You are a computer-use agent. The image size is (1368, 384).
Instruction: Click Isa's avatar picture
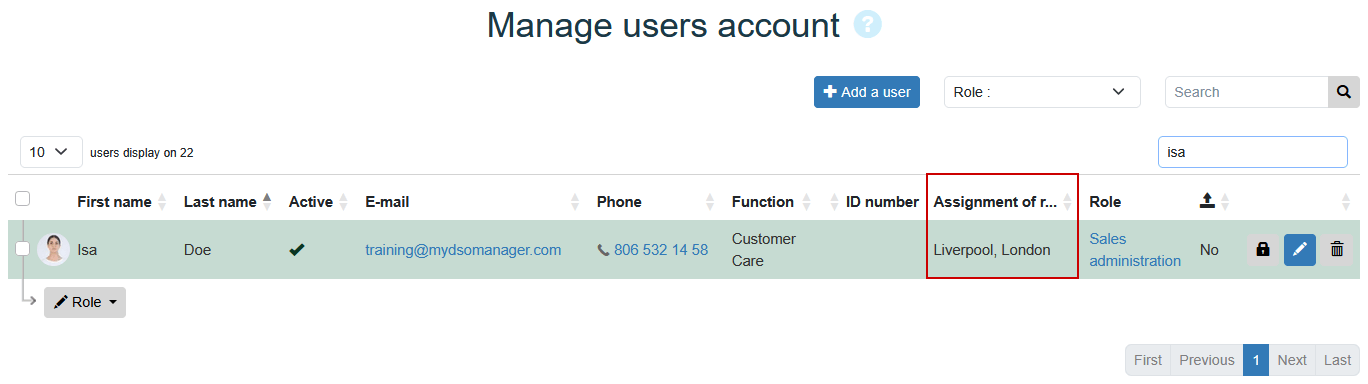pos(53,250)
